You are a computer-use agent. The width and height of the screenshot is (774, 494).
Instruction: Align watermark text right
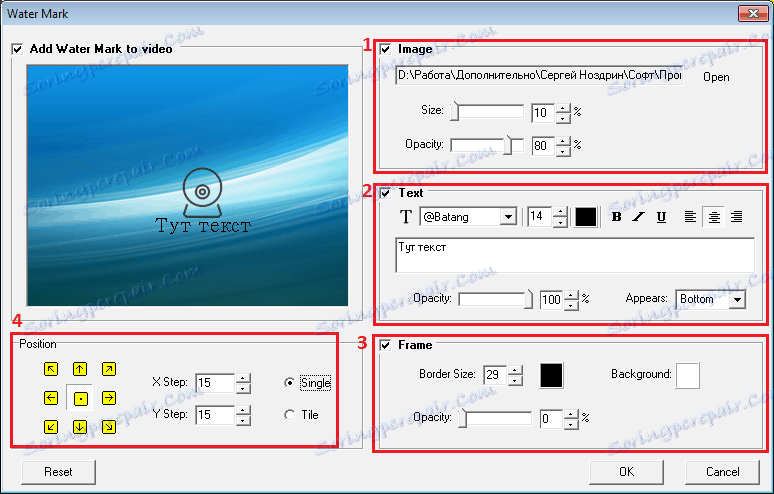pos(736,217)
